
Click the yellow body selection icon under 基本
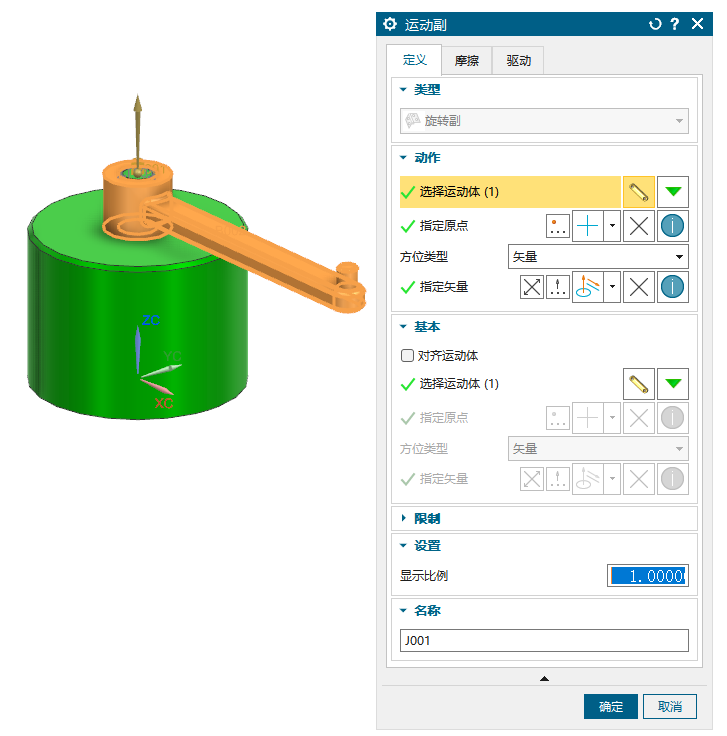tap(639, 383)
